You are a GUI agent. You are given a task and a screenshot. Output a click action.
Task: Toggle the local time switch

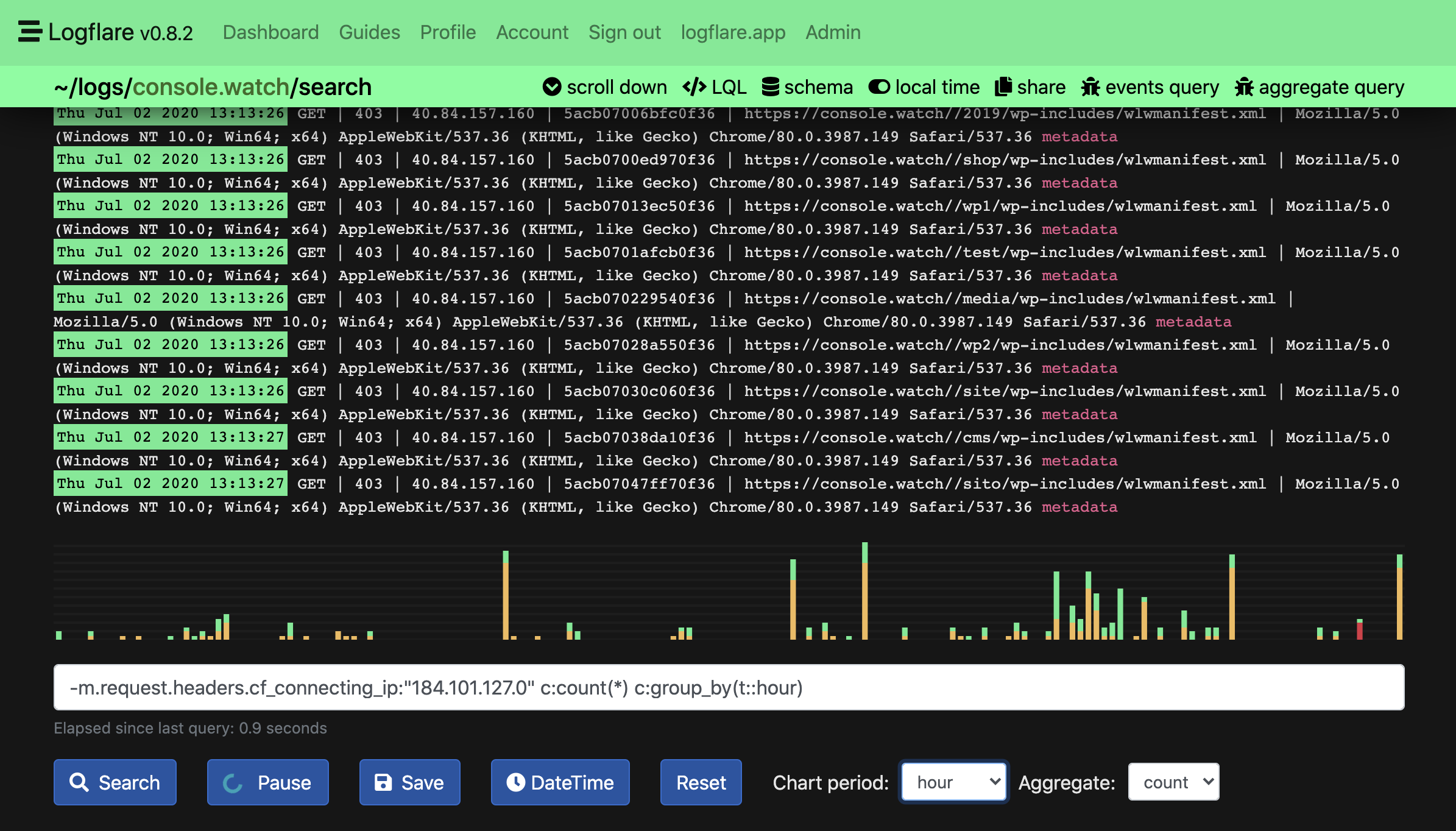point(879,87)
